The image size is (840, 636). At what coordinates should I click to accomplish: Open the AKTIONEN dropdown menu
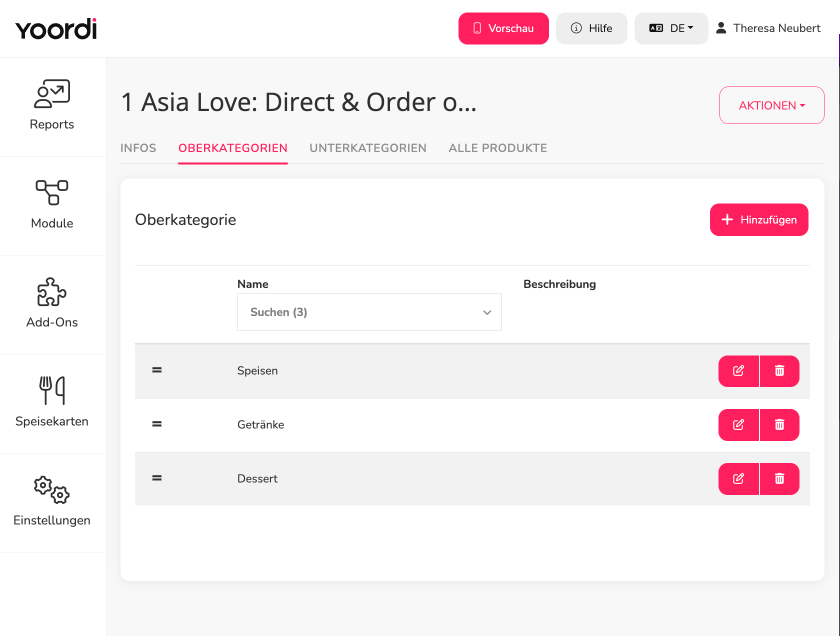point(771,105)
